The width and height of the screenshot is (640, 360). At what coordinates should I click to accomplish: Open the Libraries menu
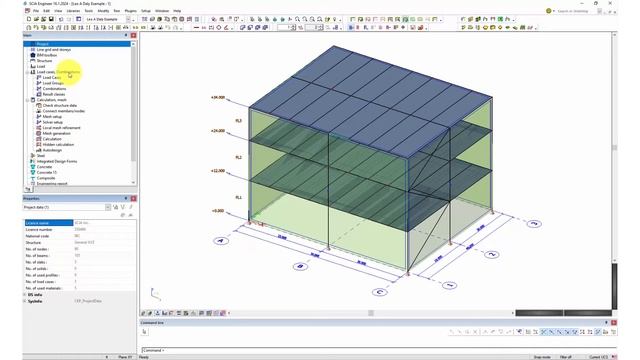click(73, 11)
